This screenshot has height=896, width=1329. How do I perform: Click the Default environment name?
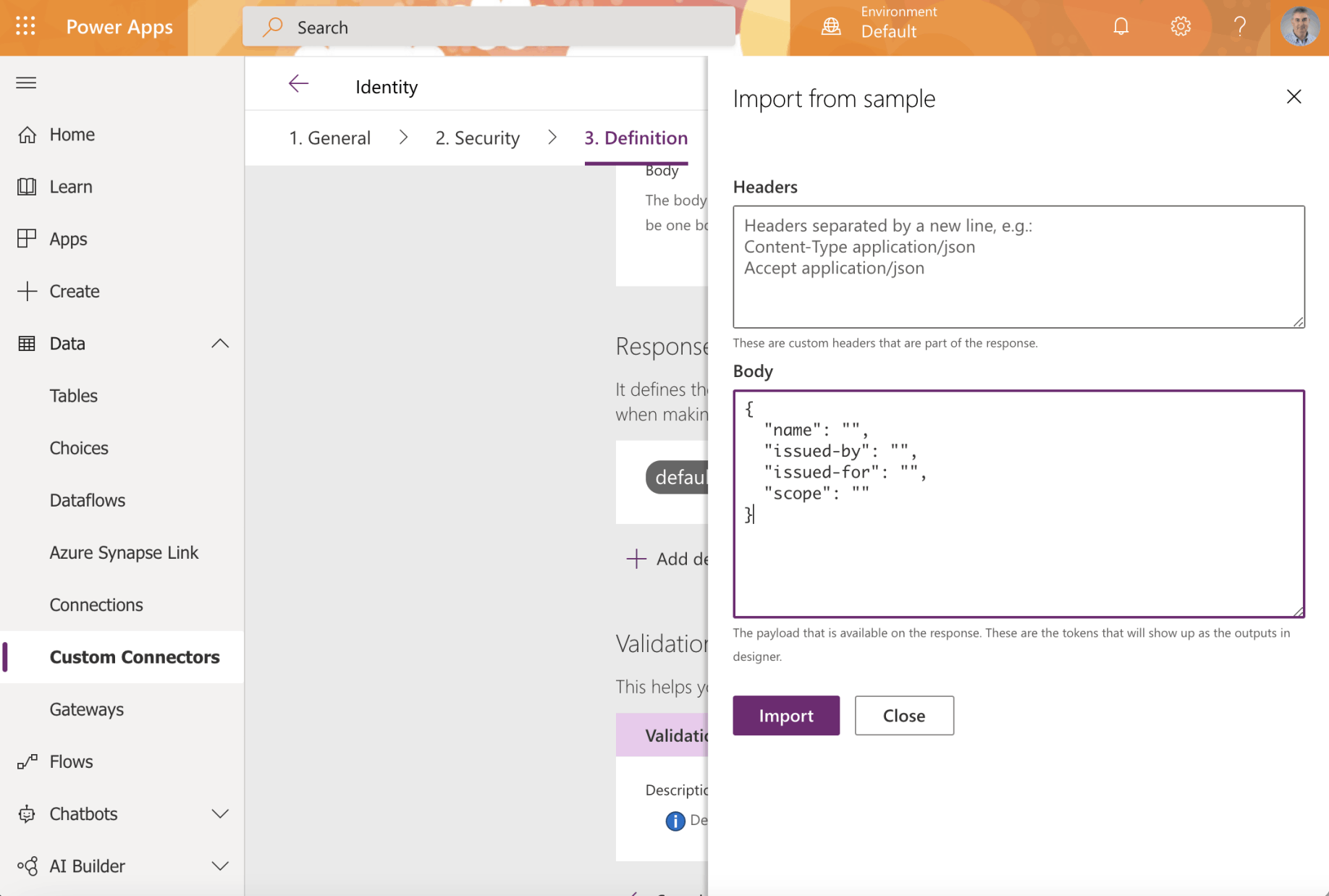[x=889, y=32]
